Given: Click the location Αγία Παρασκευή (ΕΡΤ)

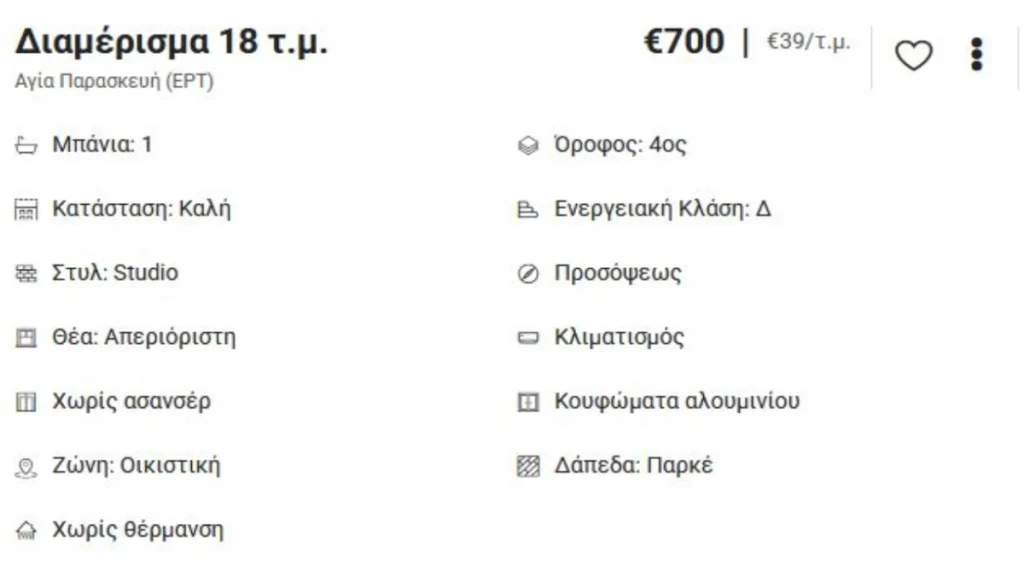Looking at the screenshot, I should [x=114, y=81].
